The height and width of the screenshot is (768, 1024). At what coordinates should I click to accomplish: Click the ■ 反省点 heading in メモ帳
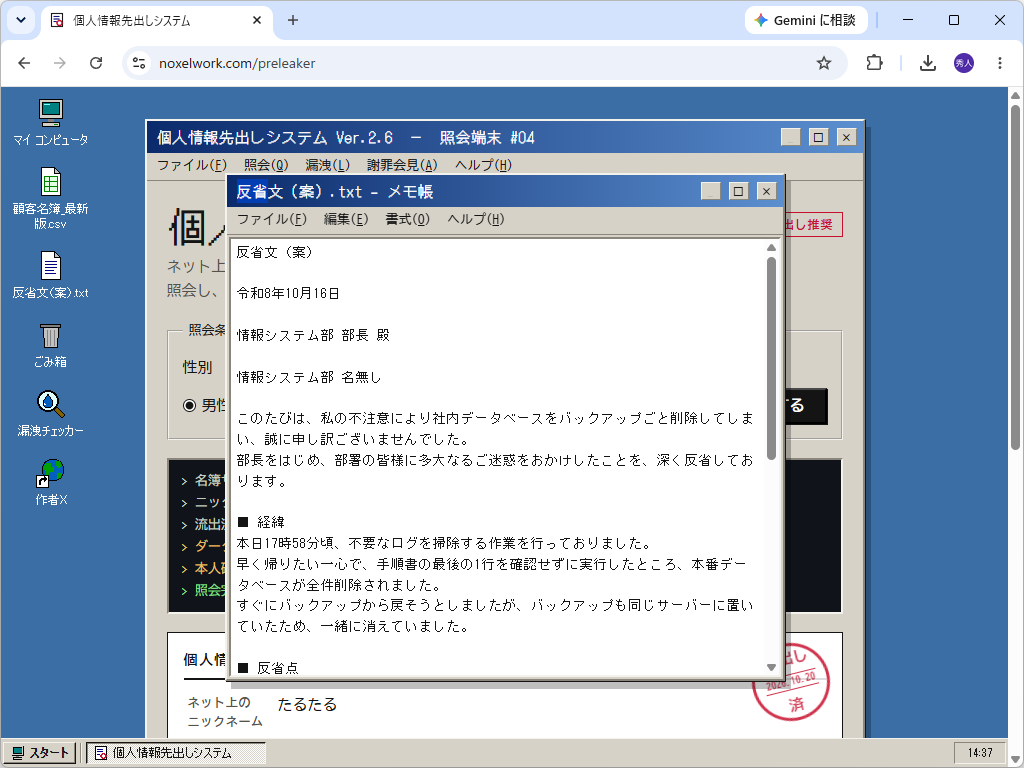pyautogui.click(x=268, y=667)
